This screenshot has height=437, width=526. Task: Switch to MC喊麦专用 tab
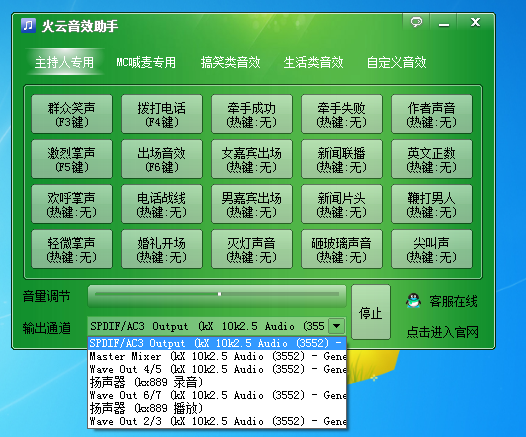146,62
